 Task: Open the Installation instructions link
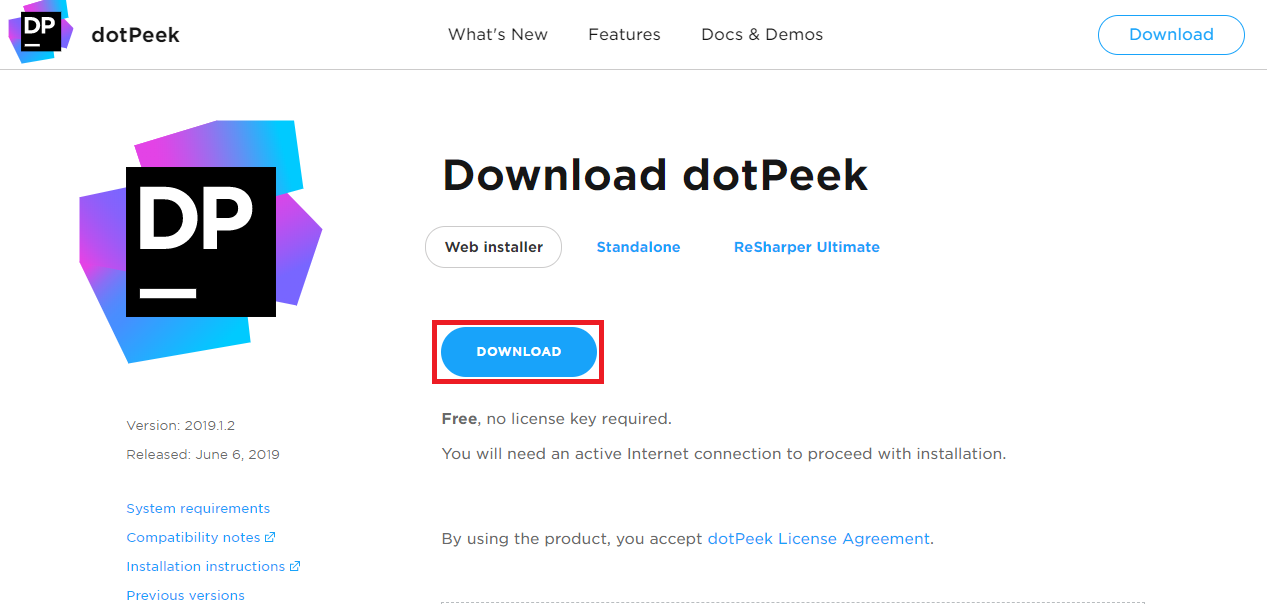point(206,566)
